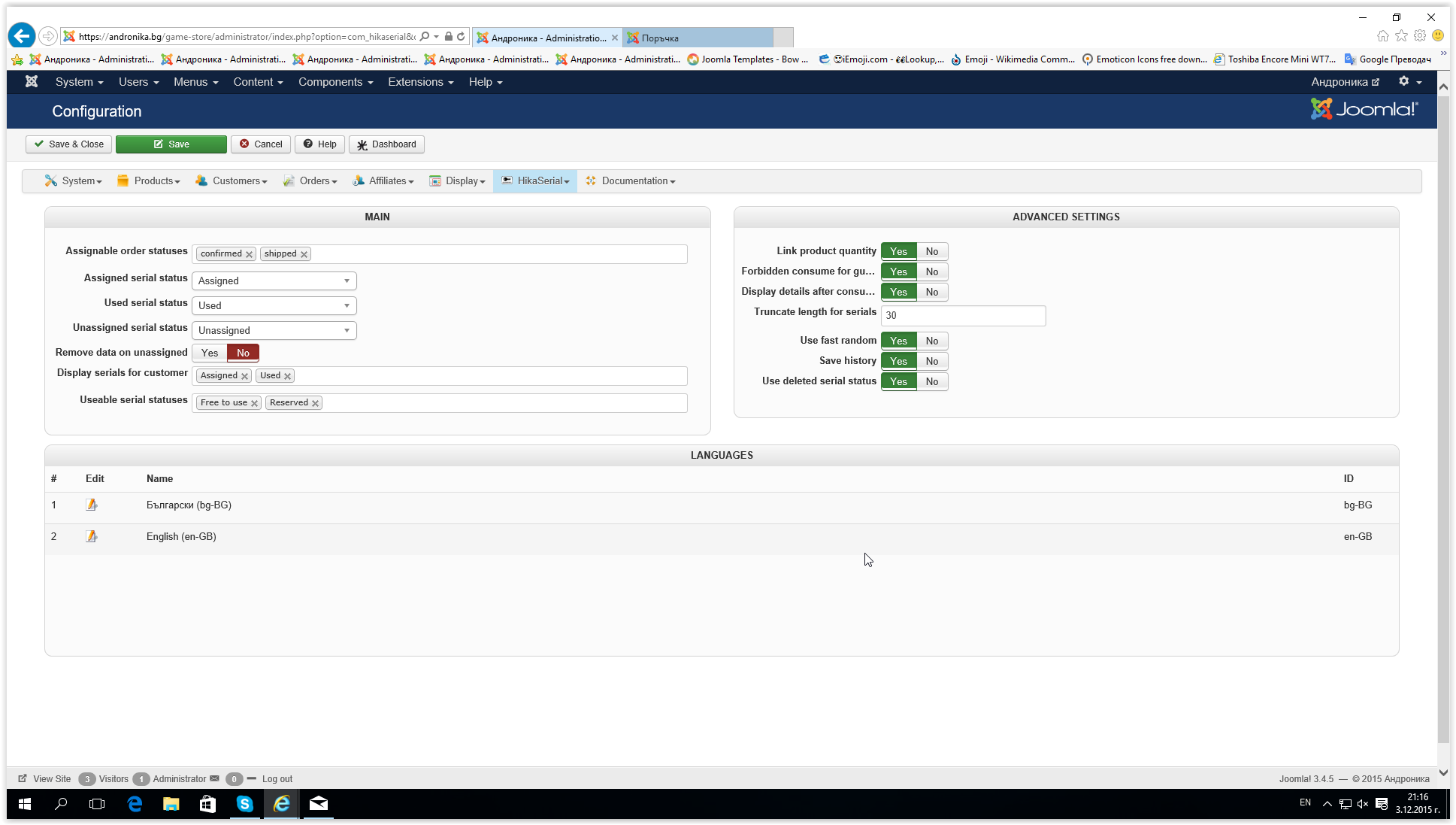Click the edit icon for Български language
The height and width of the screenshot is (825, 1456).
click(x=92, y=505)
